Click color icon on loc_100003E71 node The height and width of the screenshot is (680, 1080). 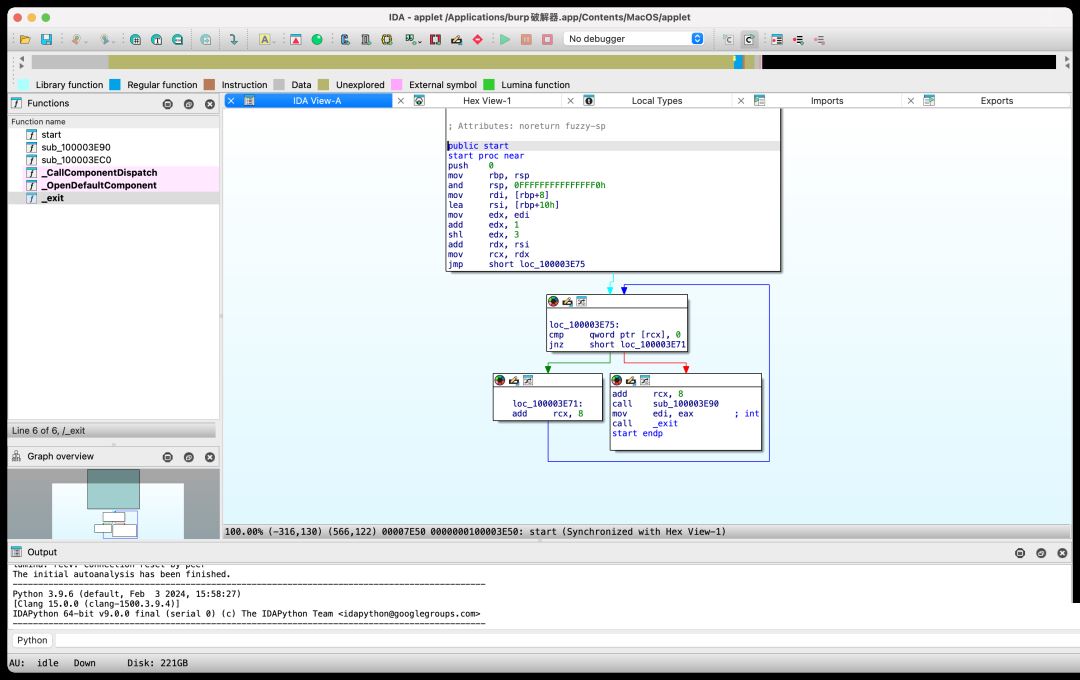pos(499,380)
